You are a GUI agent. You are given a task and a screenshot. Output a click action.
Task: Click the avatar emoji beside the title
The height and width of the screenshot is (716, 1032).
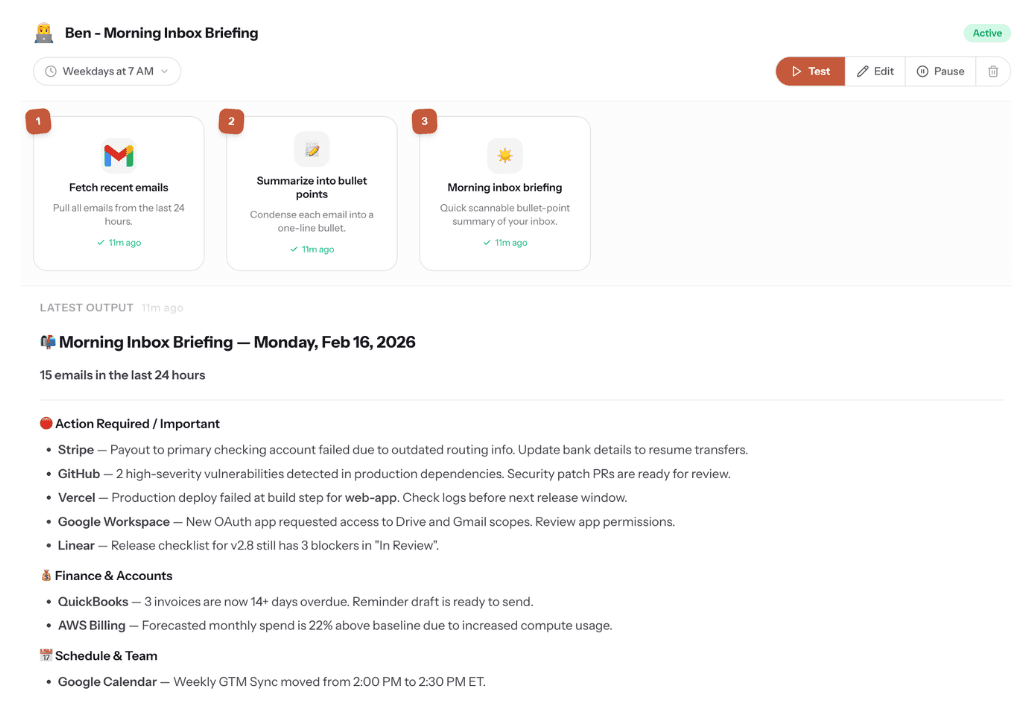pyautogui.click(x=44, y=33)
